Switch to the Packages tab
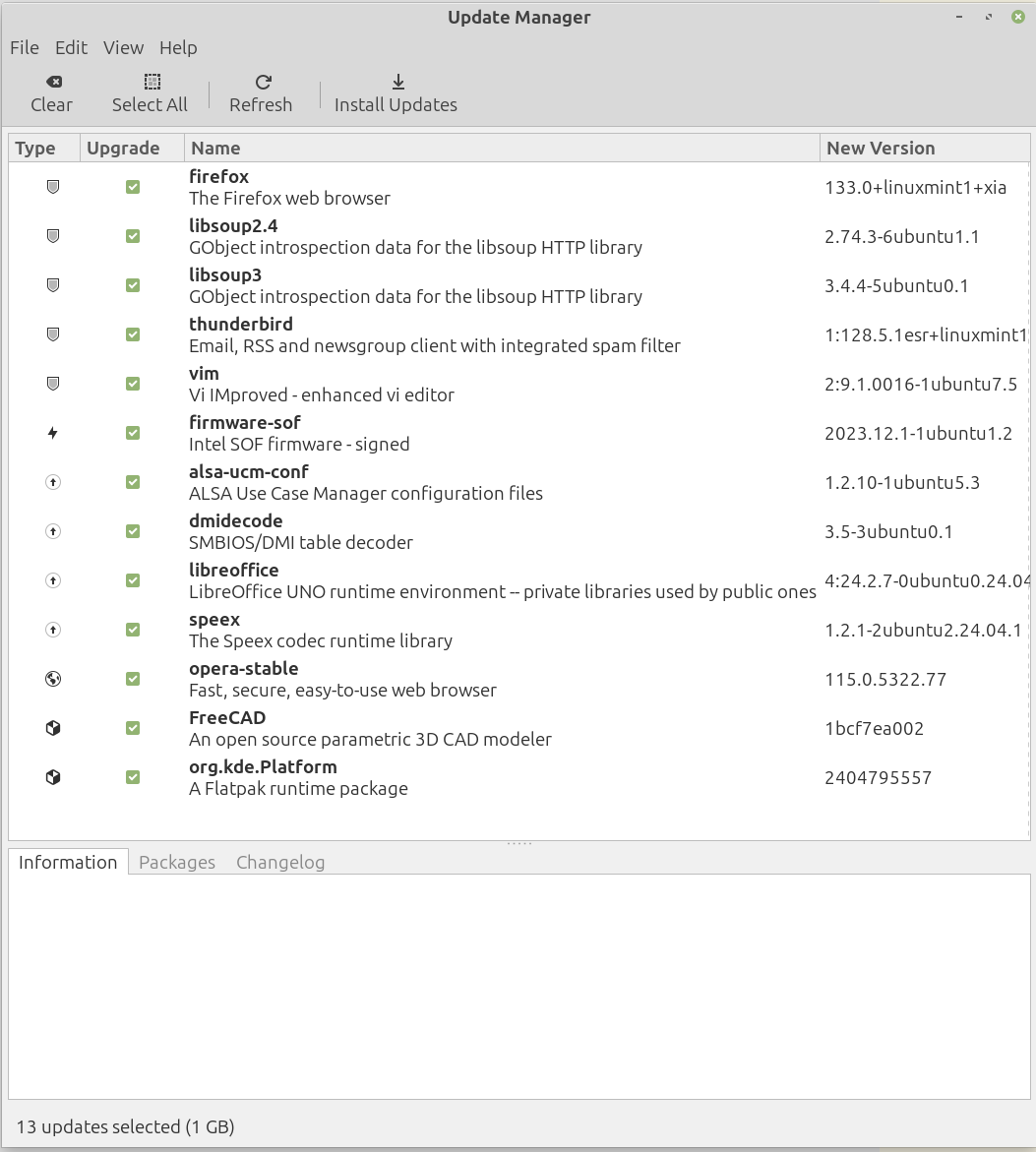This screenshot has height=1152, width=1036. (177, 862)
